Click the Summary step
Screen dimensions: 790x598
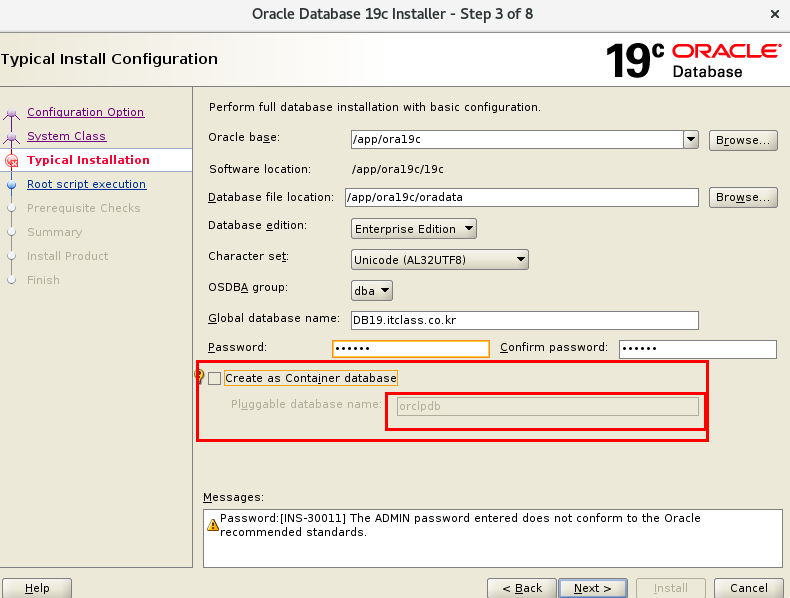tap(54, 232)
